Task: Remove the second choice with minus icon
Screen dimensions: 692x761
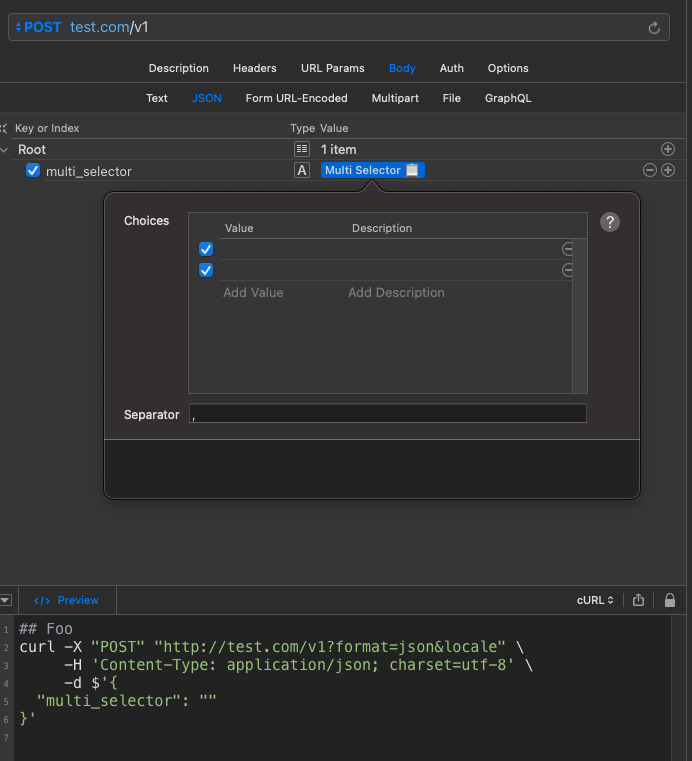Action: [x=567, y=270]
